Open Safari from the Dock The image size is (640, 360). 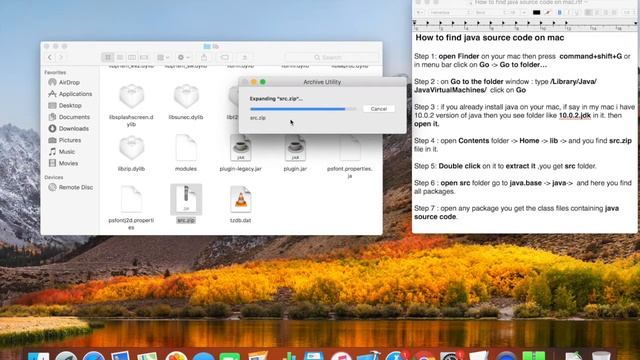(93, 356)
